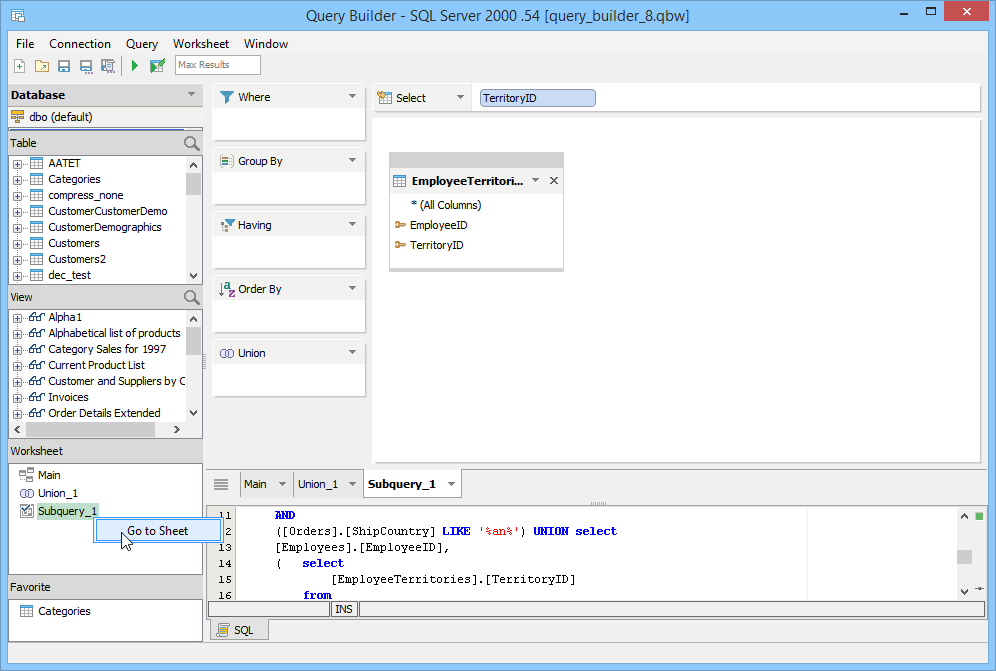
Task: Click the Customers2 table icon
Action: pos(37,259)
